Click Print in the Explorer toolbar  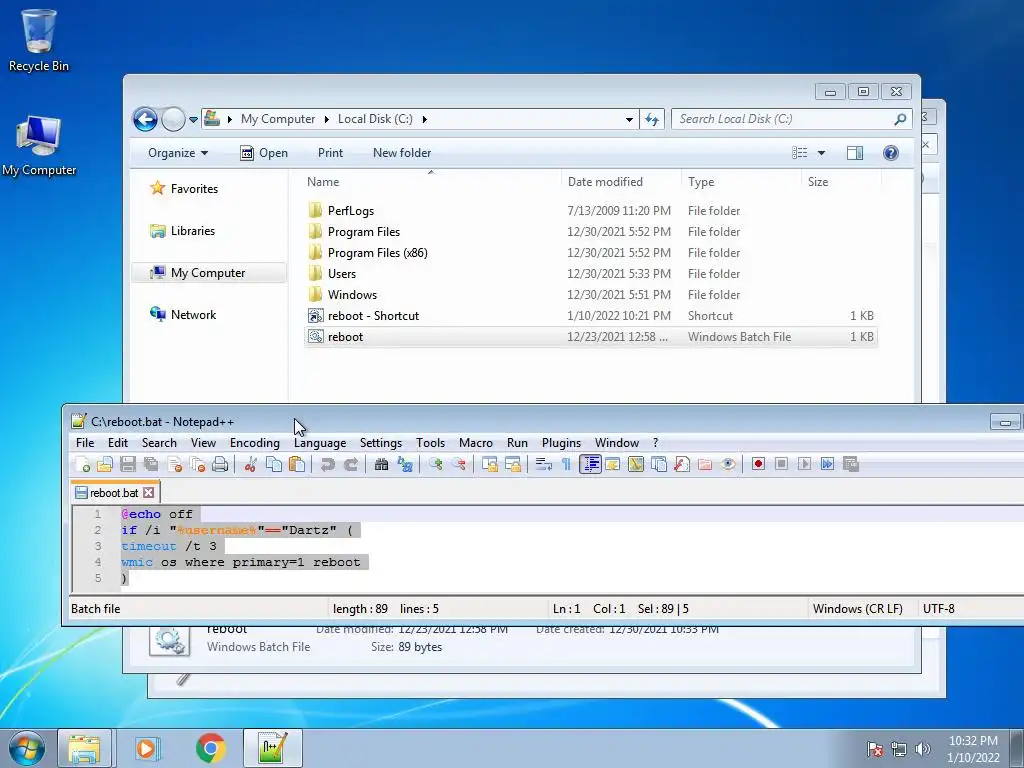pyautogui.click(x=330, y=153)
